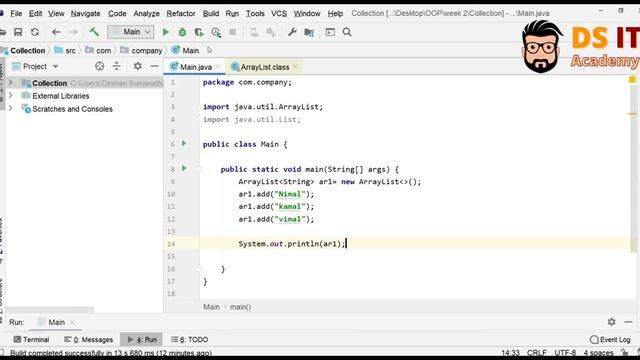Build project with the green hammer icon
640x360 pixels.
[94, 32]
